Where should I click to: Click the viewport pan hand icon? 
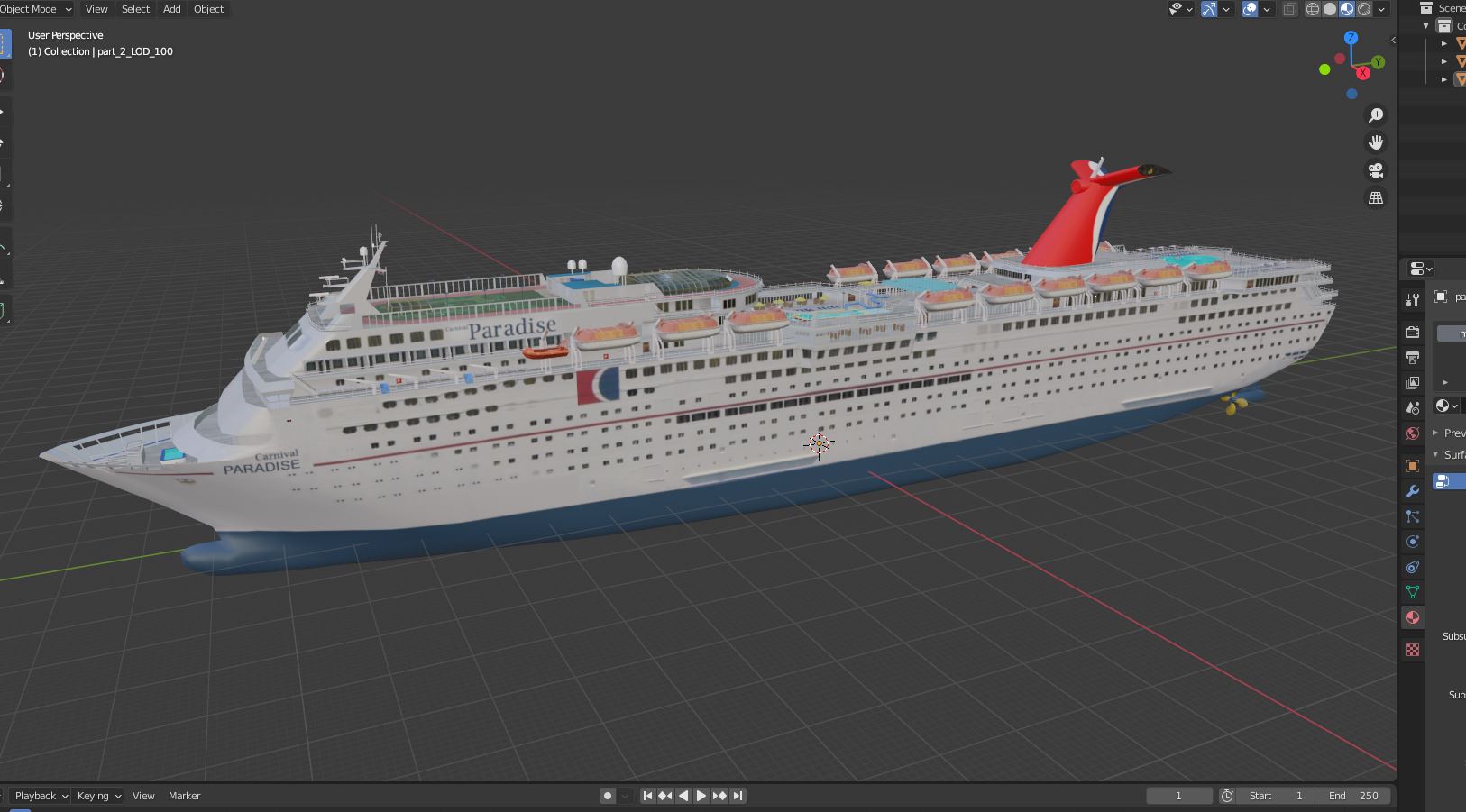[x=1376, y=142]
